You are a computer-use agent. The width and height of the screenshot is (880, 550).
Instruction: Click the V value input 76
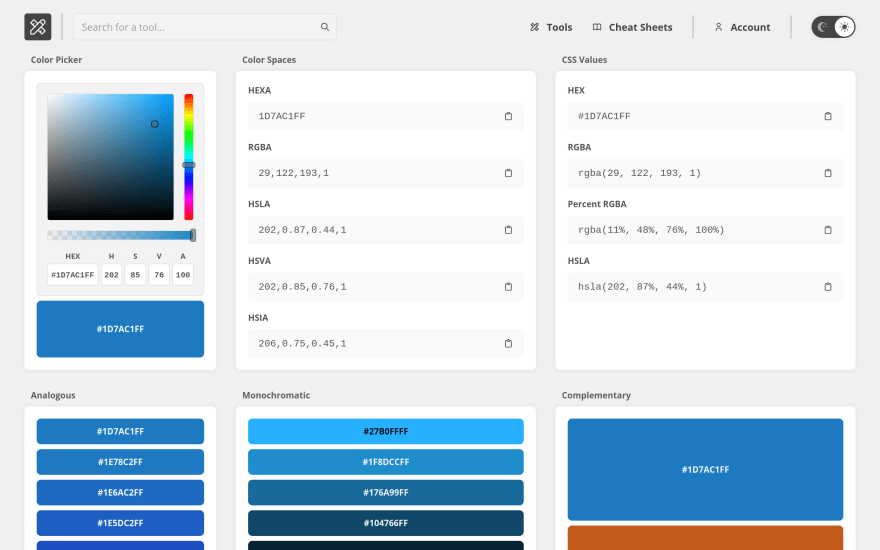point(159,274)
